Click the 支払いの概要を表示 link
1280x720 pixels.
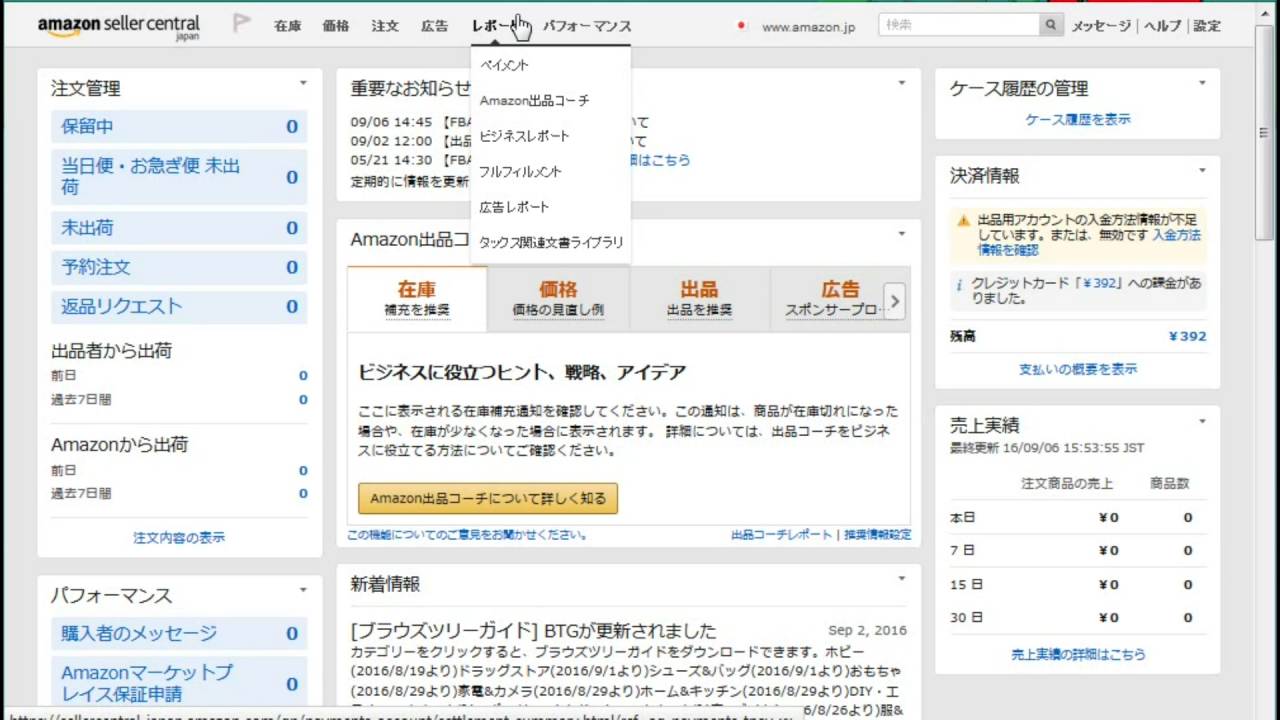coord(1078,369)
